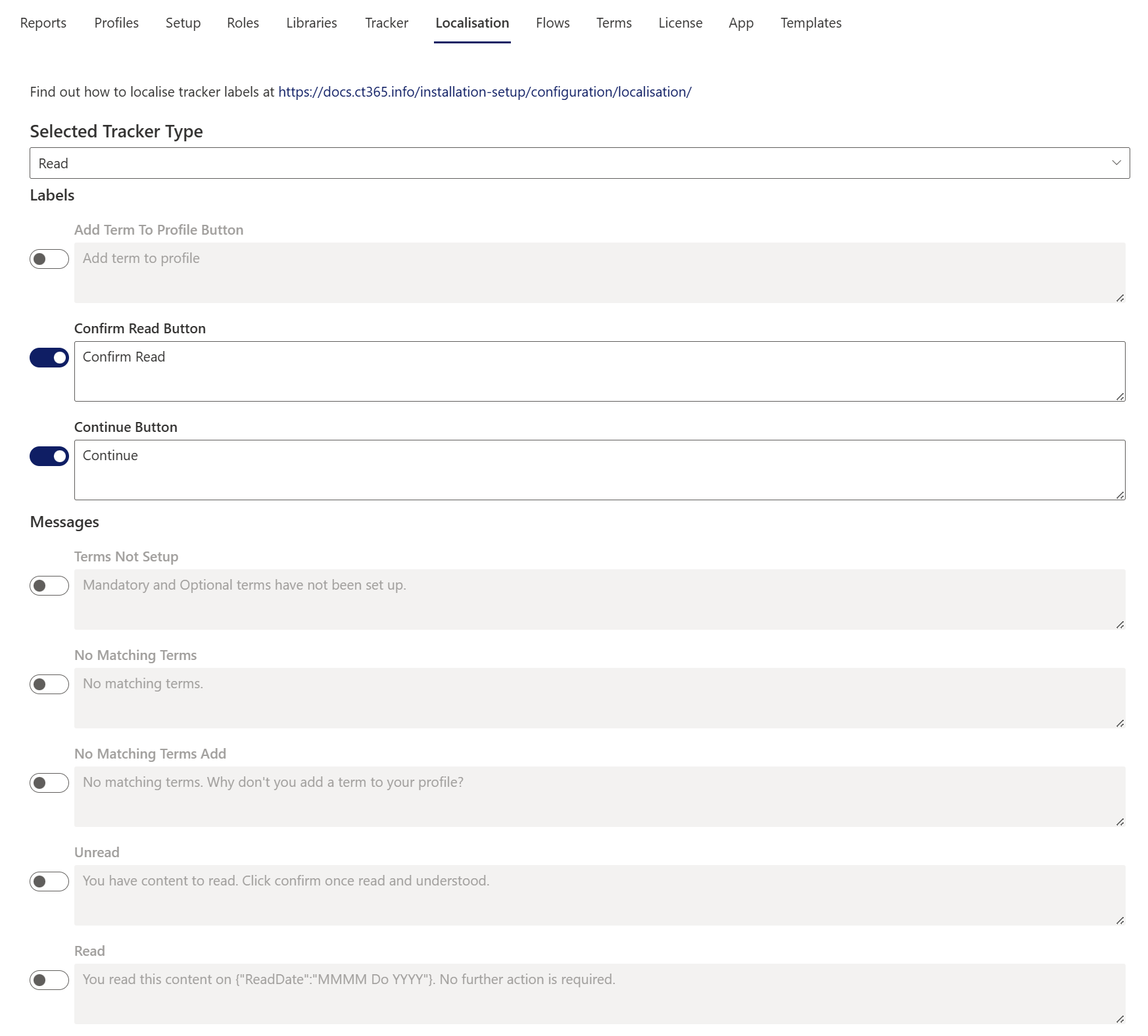Open the Selected Tracker Type dropdown
Screen dimensions: 1148x1036
(x=579, y=163)
